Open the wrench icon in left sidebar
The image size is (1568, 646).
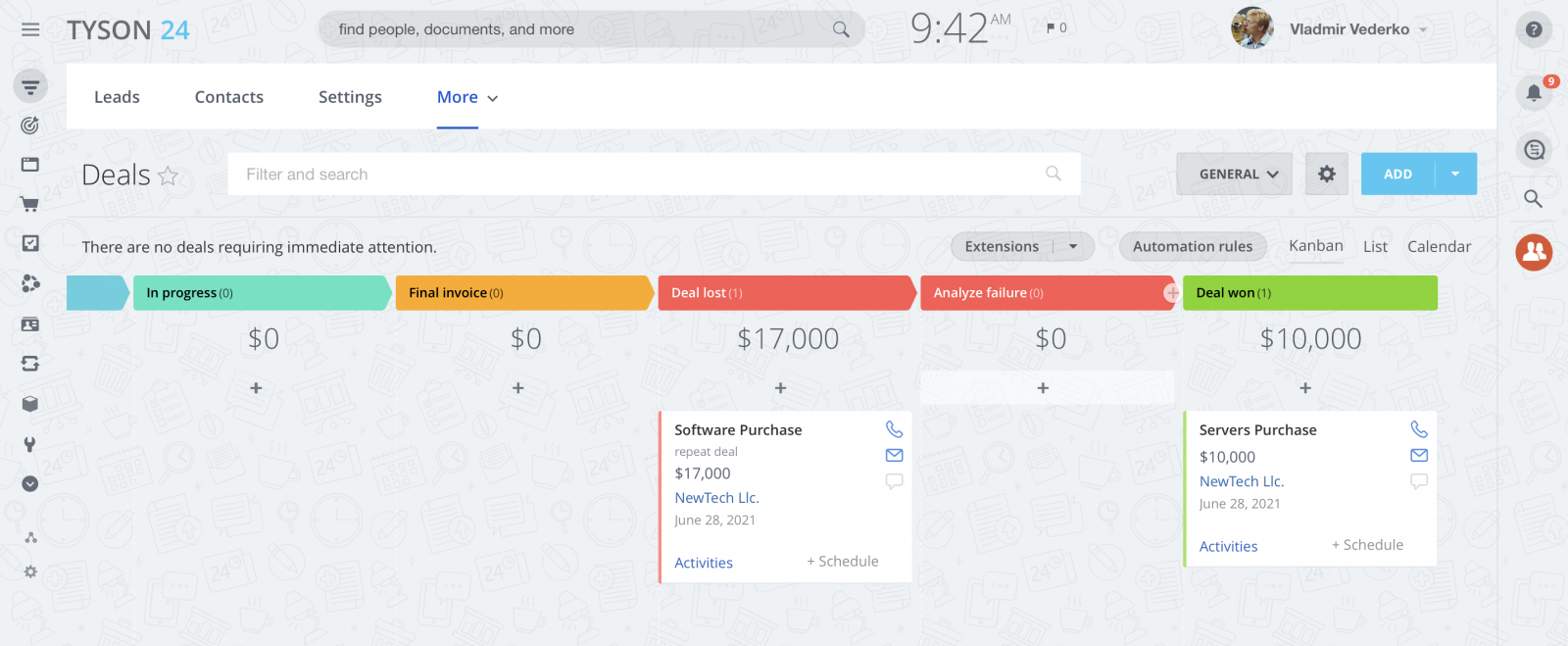30,444
